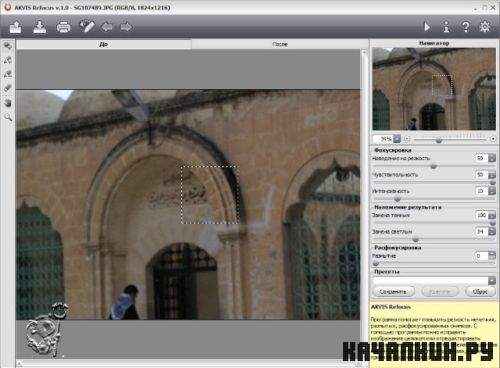500x368 pixels.
Task: Click the Фокусировка section header
Action: pos(393,150)
